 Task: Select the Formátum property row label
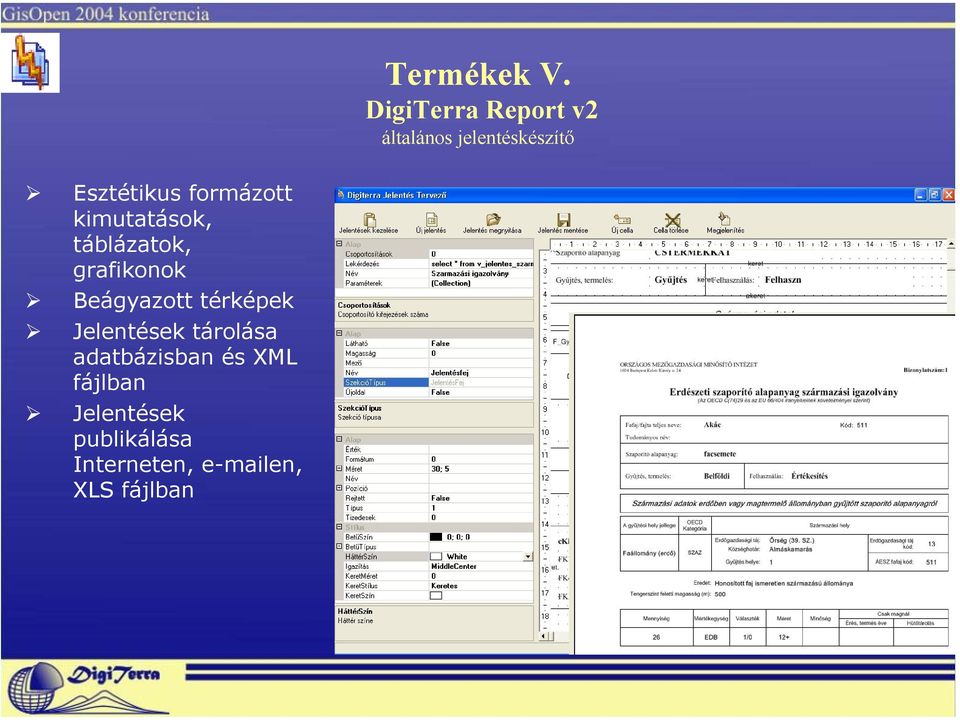pos(359,459)
